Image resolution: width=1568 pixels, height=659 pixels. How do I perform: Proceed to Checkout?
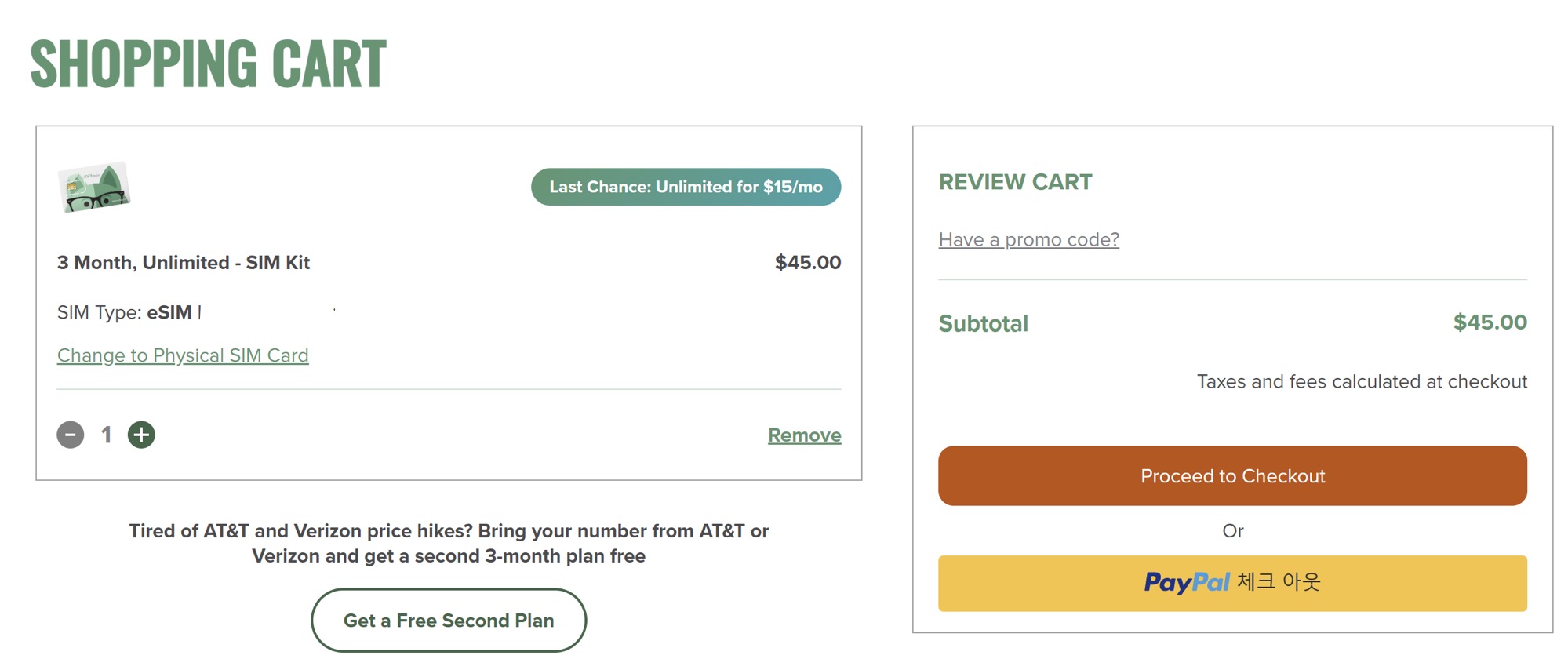(x=1232, y=476)
